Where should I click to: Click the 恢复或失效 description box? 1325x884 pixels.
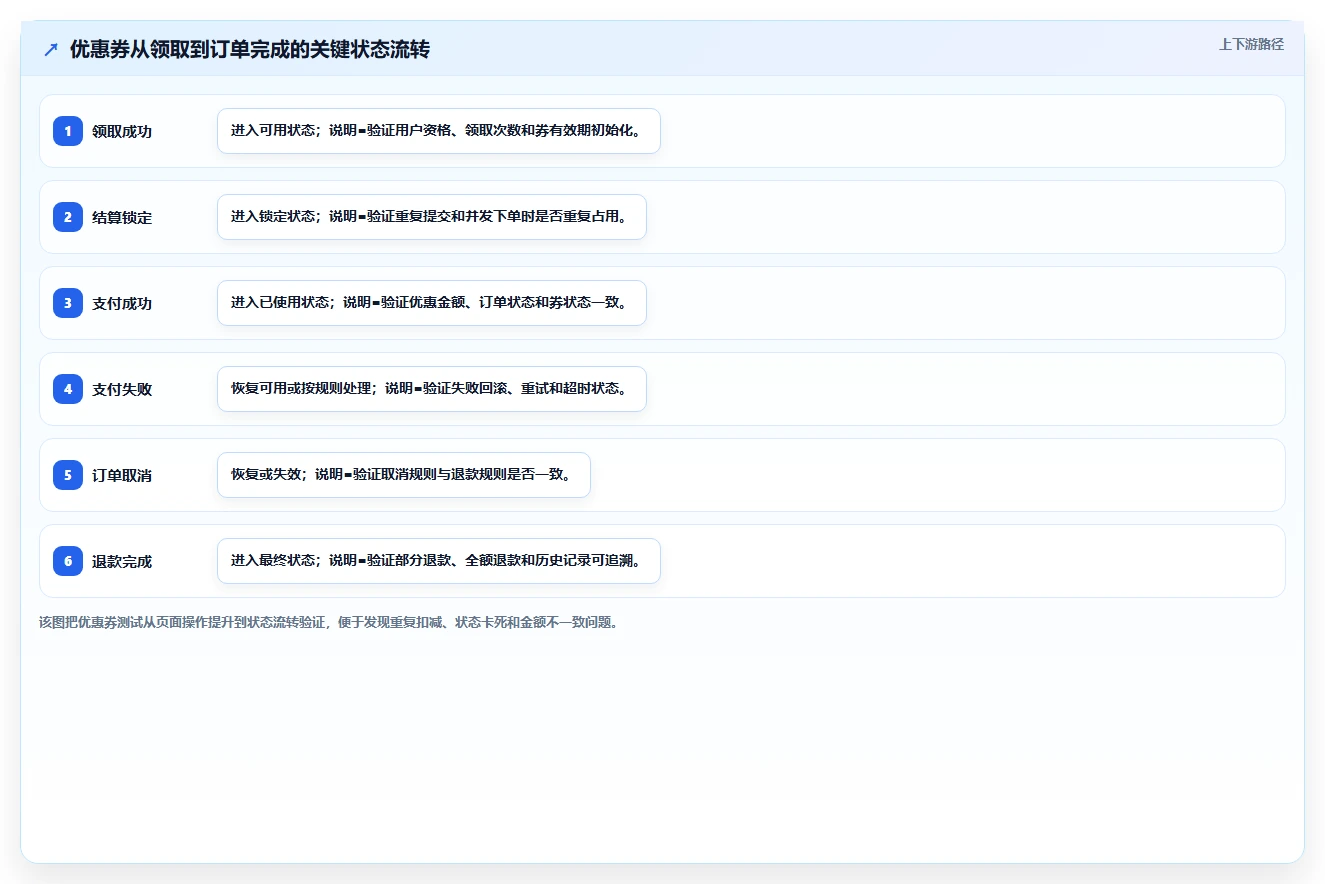pyautogui.click(x=404, y=475)
